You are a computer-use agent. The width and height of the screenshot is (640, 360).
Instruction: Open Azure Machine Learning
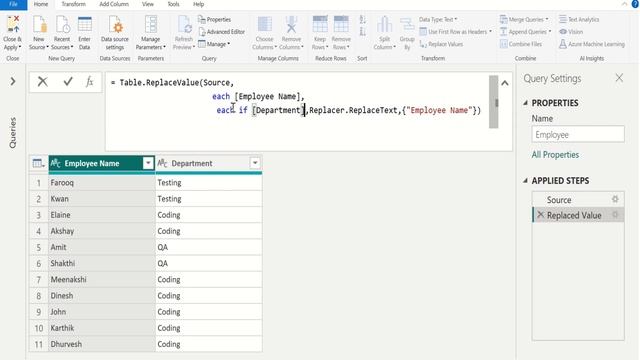click(x=592, y=44)
